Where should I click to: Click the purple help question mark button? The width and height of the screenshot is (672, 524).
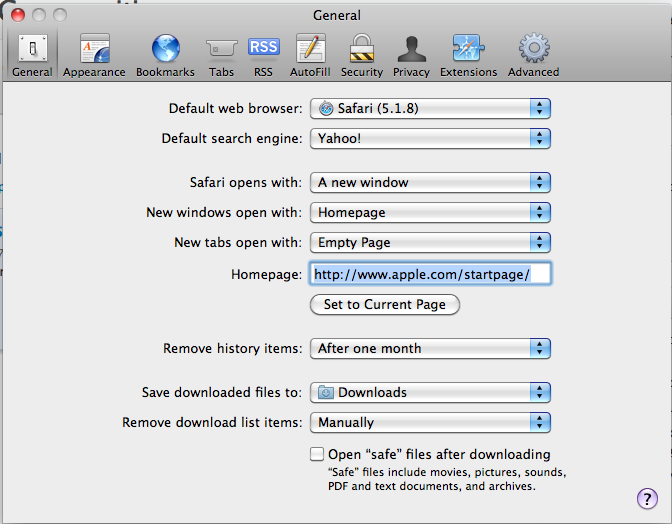[x=647, y=498]
